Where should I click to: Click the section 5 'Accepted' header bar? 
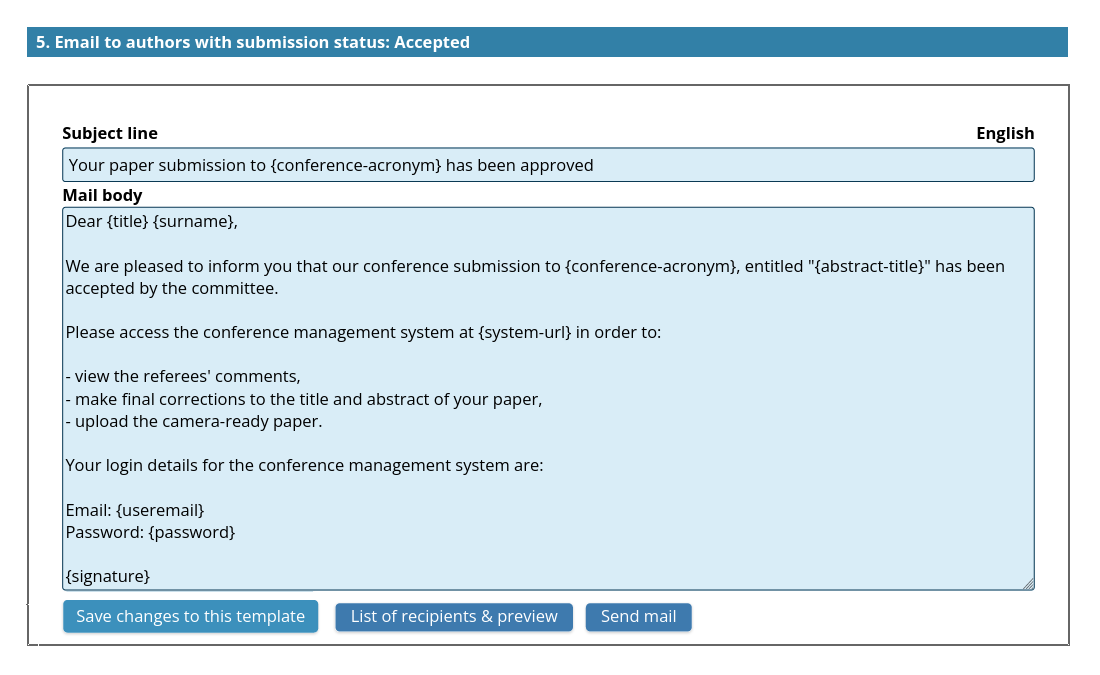[547, 42]
